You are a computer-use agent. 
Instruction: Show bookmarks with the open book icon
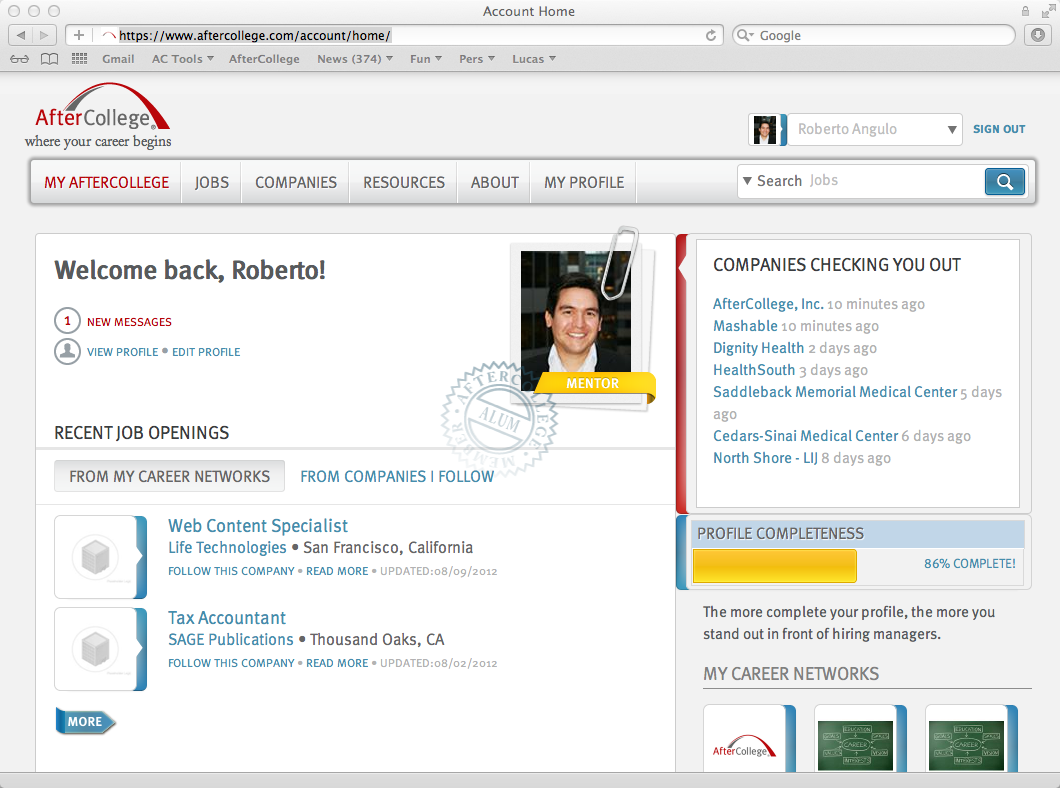click(49, 59)
